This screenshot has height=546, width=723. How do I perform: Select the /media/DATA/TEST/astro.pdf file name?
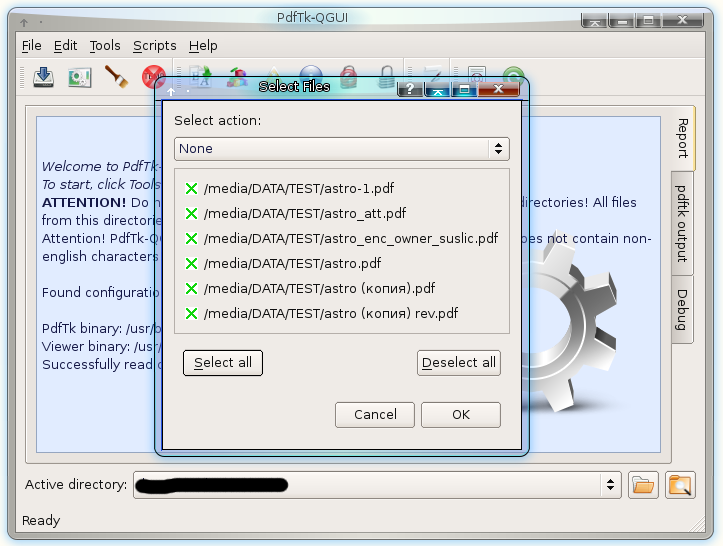[x=292, y=263]
